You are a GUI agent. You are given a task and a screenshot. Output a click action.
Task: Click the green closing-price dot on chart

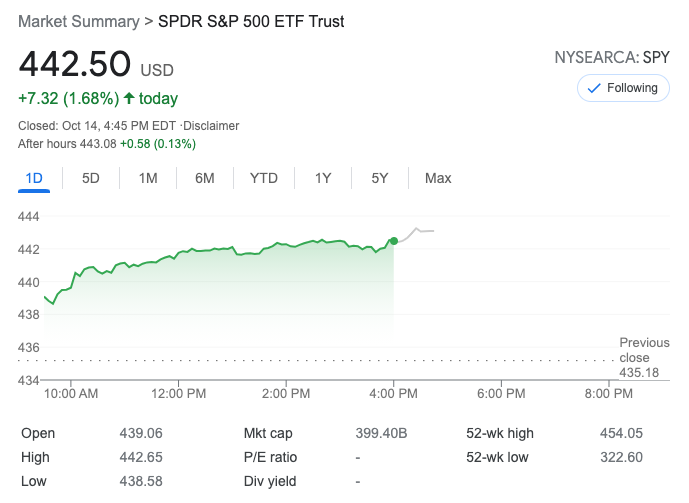pyautogui.click(x=394, y=241)
